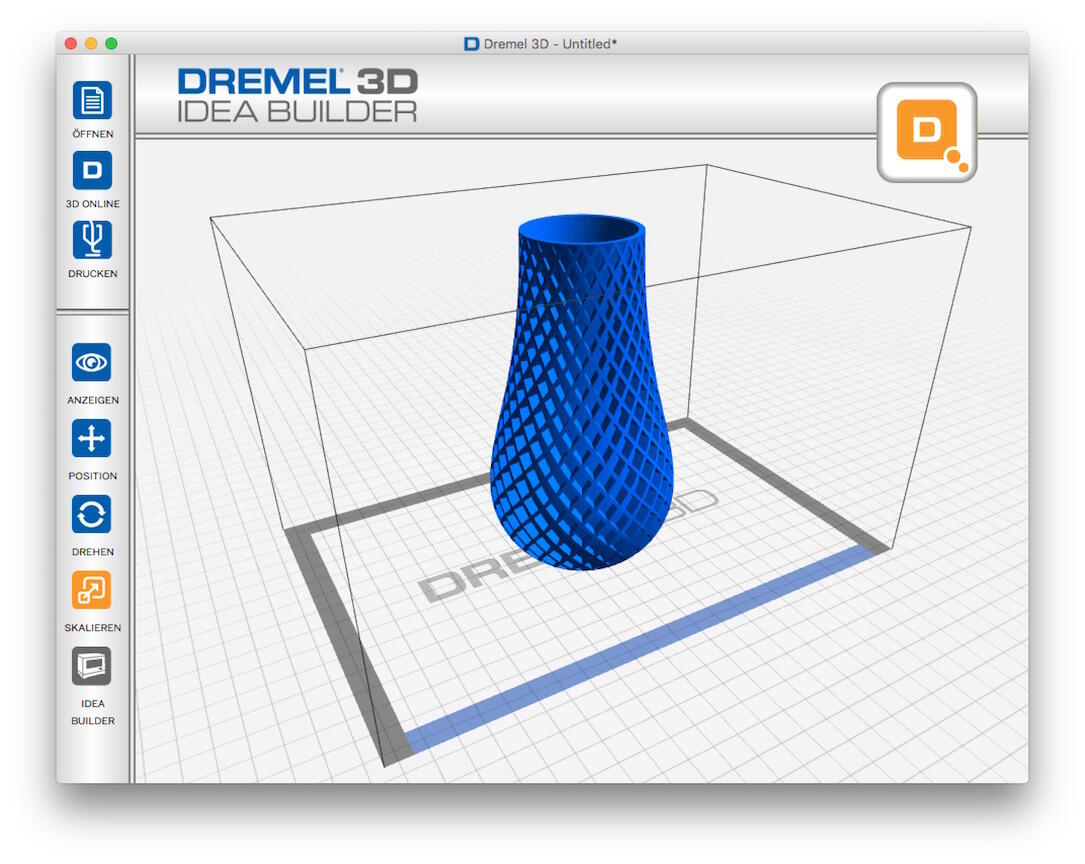
Task: Click the DREHEN label
Action: tap(93, 552)
